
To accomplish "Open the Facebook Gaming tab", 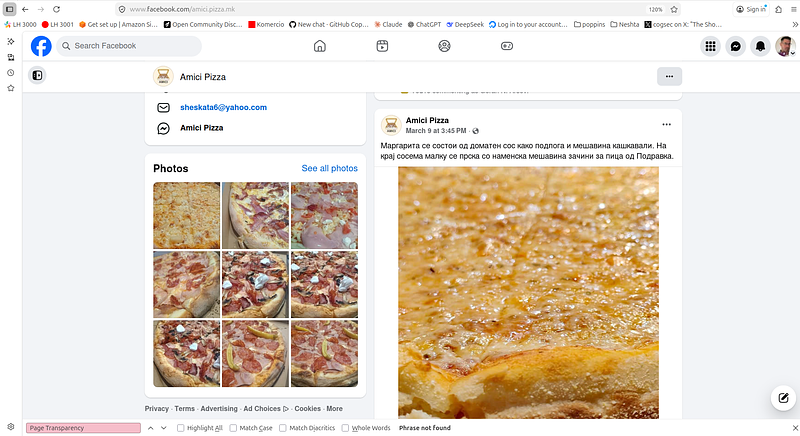I will tap(506, 46).
